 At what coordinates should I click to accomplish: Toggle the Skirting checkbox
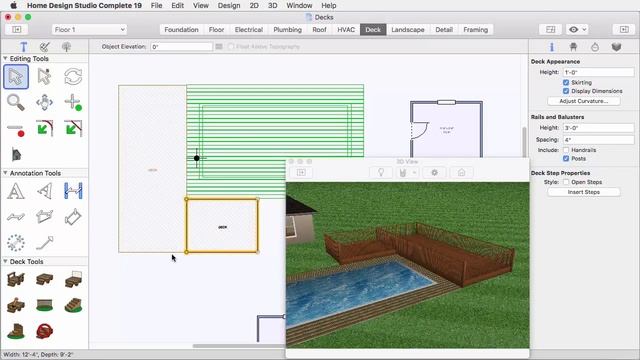coord(566,82)
